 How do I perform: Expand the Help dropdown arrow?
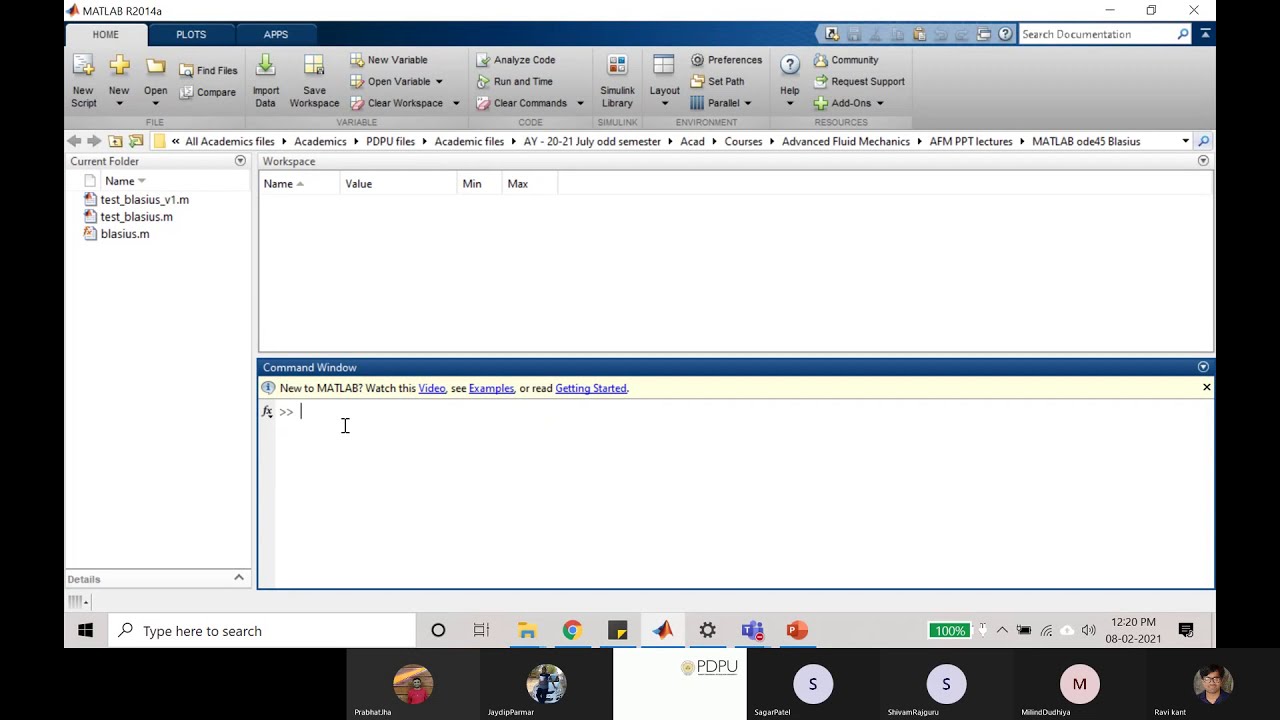tap(790, 103)
